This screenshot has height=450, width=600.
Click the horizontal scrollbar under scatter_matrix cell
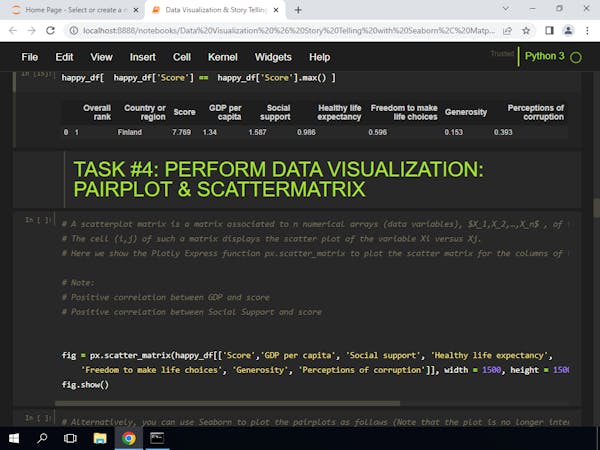[x=227, y=403]
